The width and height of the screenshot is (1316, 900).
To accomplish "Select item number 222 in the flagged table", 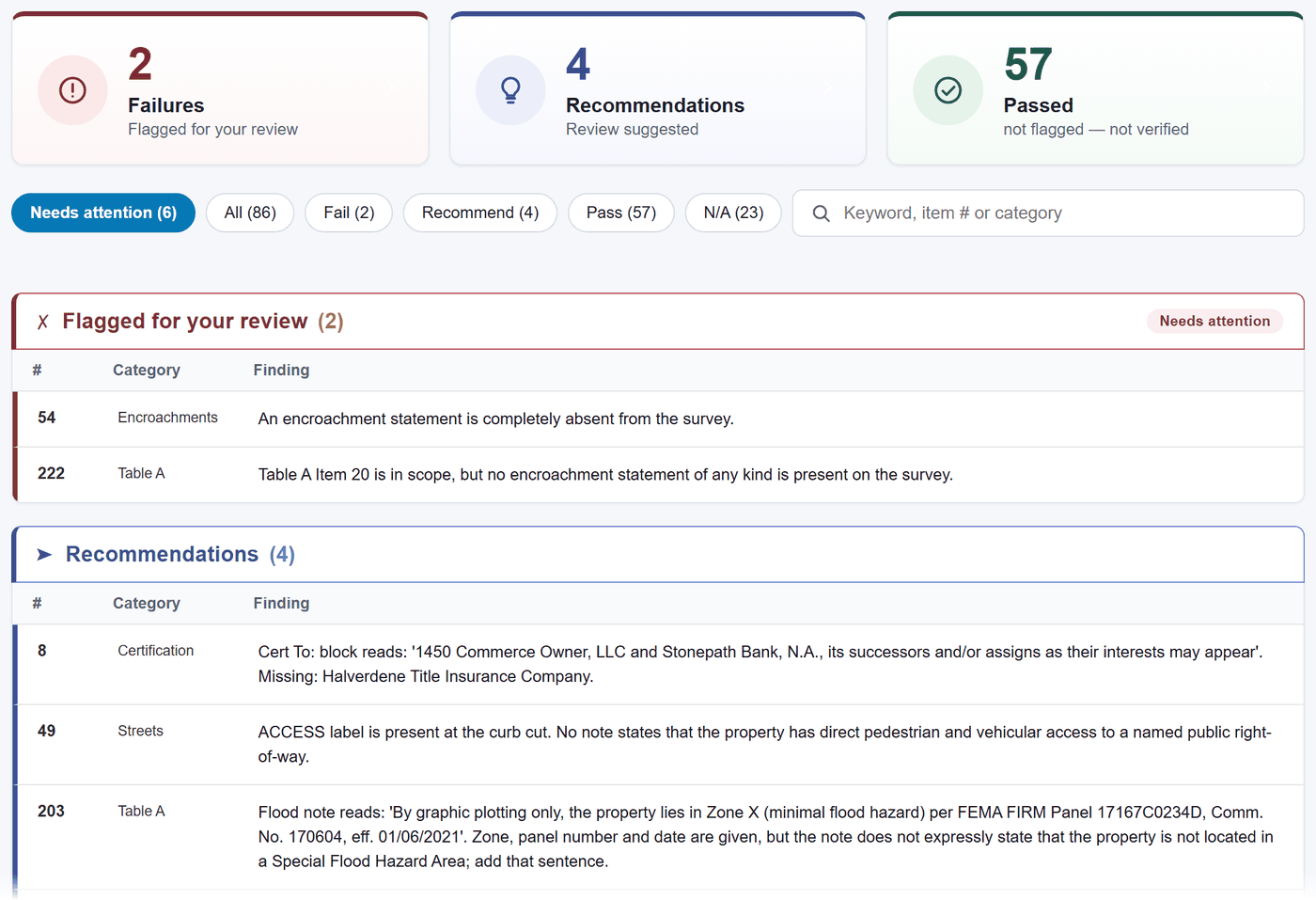I will coord(51,473).
